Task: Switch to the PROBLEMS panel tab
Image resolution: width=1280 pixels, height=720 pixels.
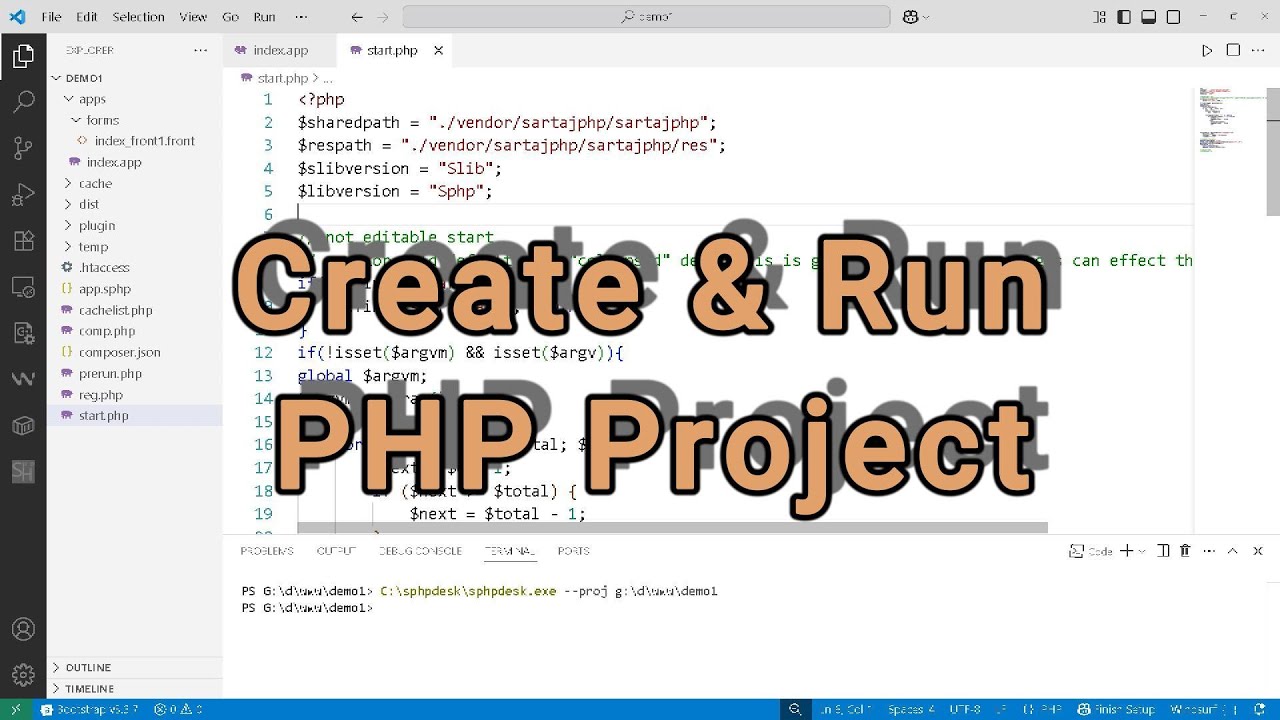Action: (267, 551)
